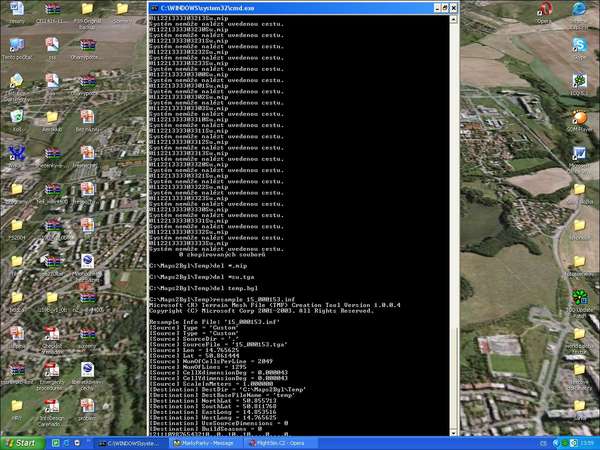Click the second quick launch icon
This screenshot has height=450, width=600.
pyautogui.click(x=66, y=443)
